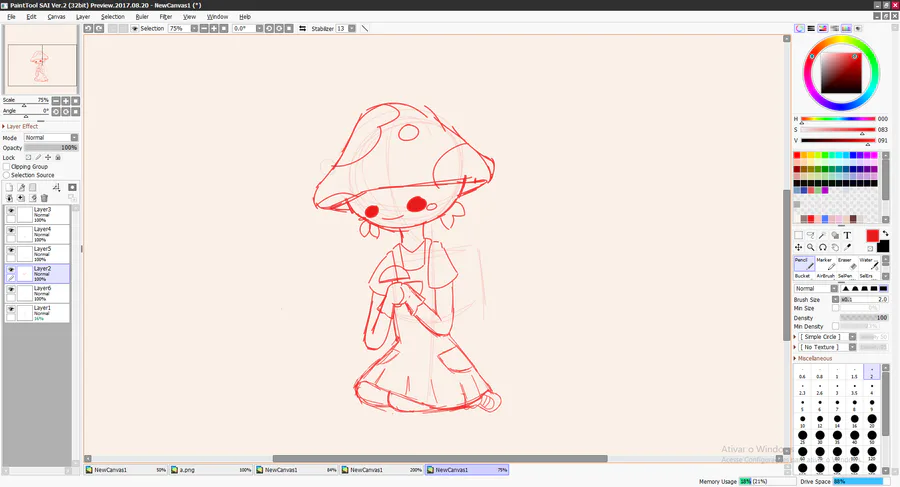Screen dimensions: 900x487
Task: Click the Undo button in toolbar
Action: 88,28
